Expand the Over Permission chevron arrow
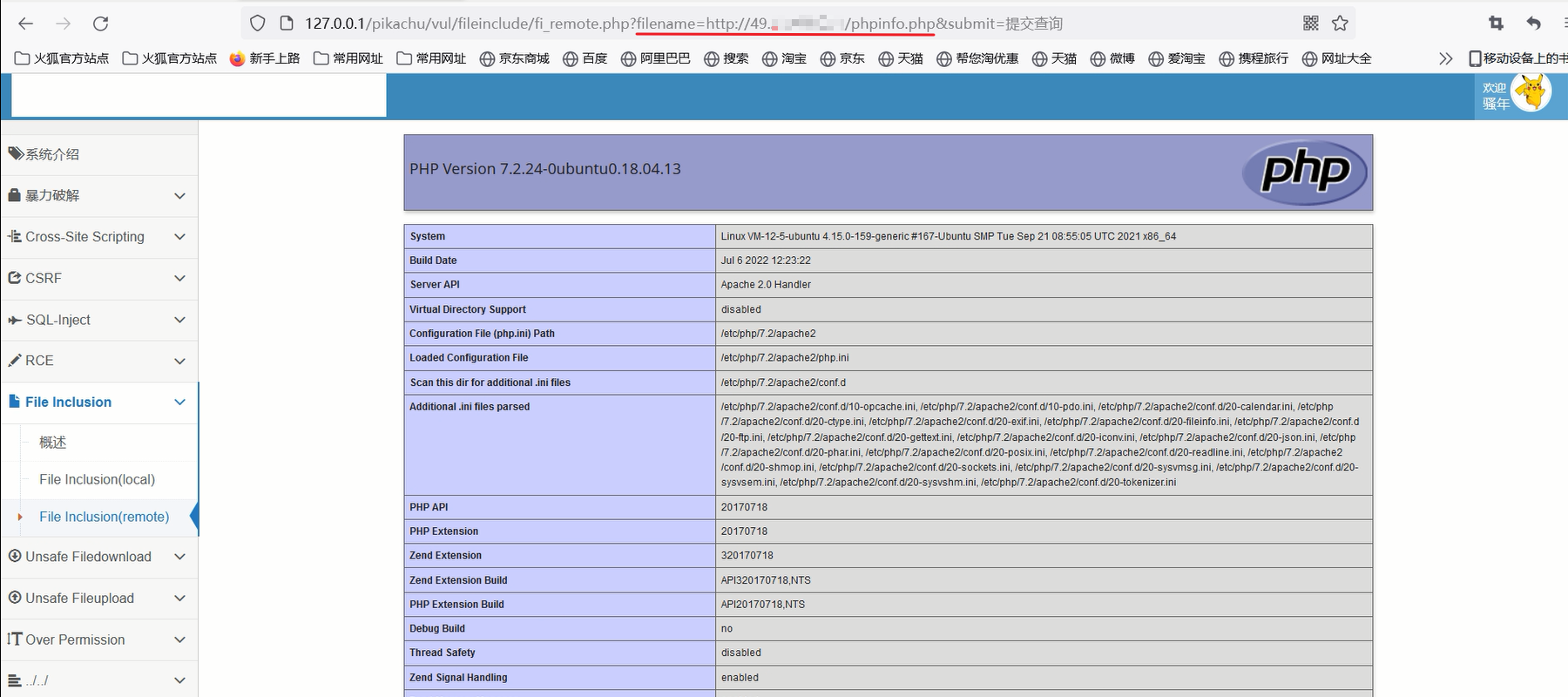Screen dimensions: 1568x697 (x=179, y=639)
